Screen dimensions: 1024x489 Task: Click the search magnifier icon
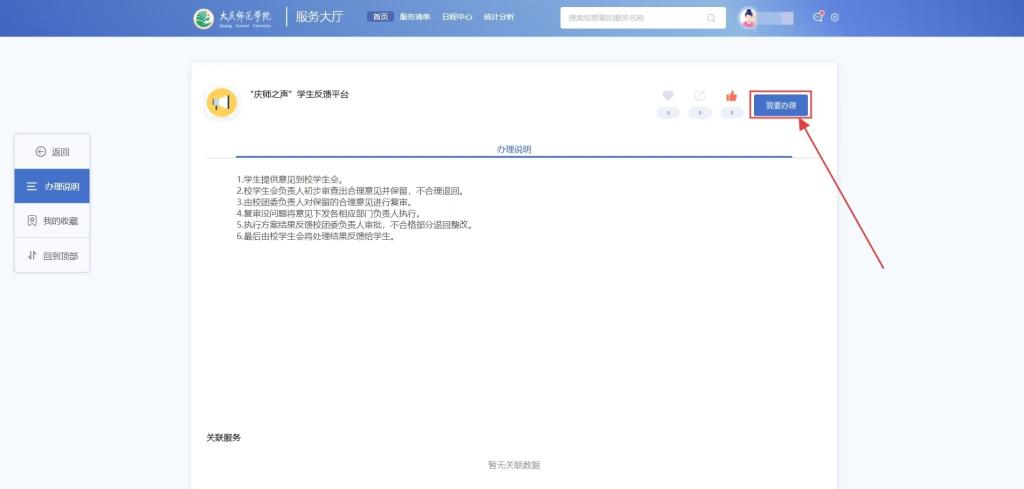(x=711, y=18)
